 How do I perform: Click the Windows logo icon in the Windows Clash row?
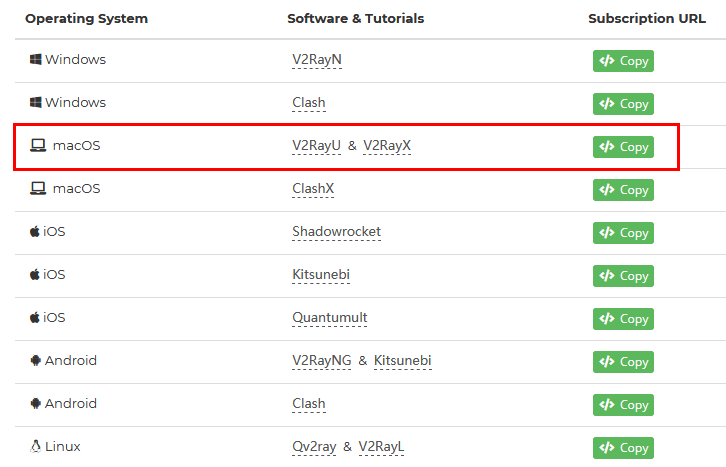tap(35, 103)
